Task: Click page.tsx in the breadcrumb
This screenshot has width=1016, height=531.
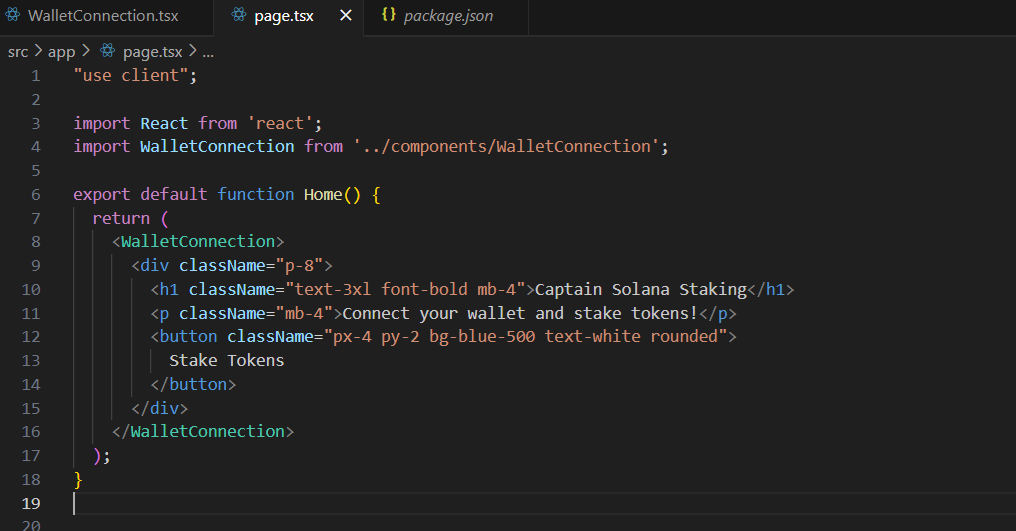Action: pyautogui.click(x=153, y=52)
